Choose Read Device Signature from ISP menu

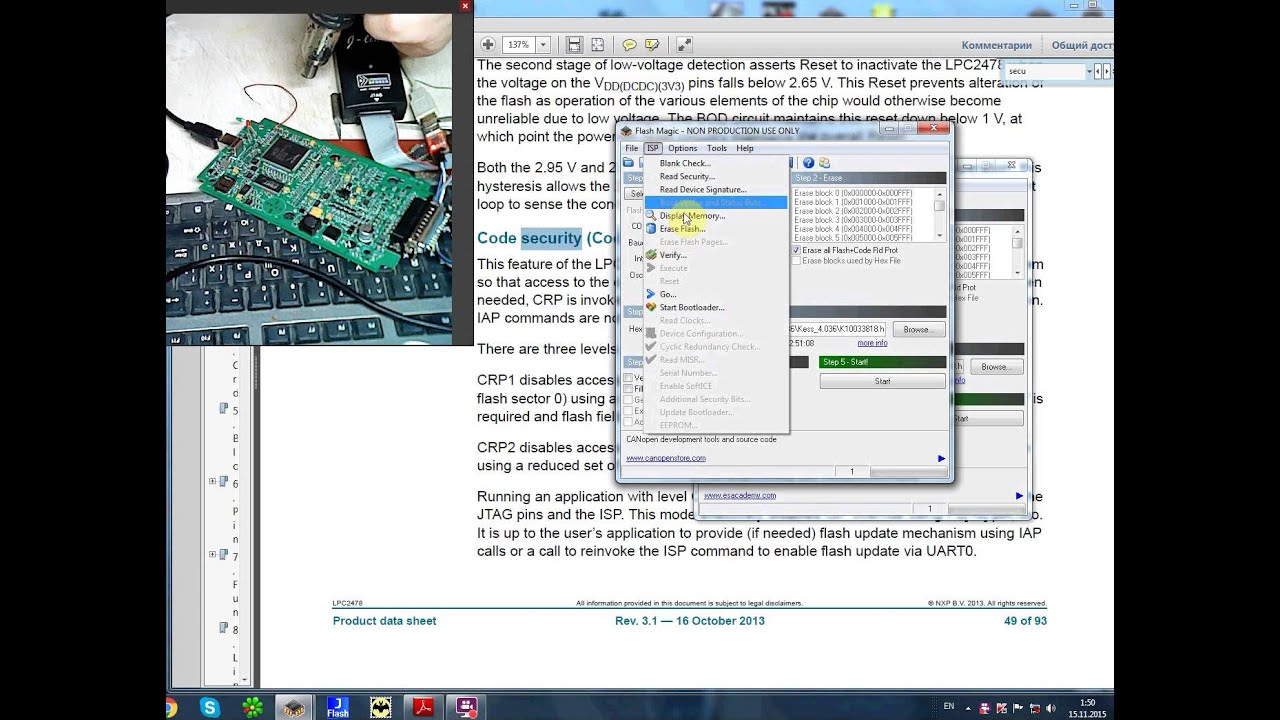[x=716, y=189]
